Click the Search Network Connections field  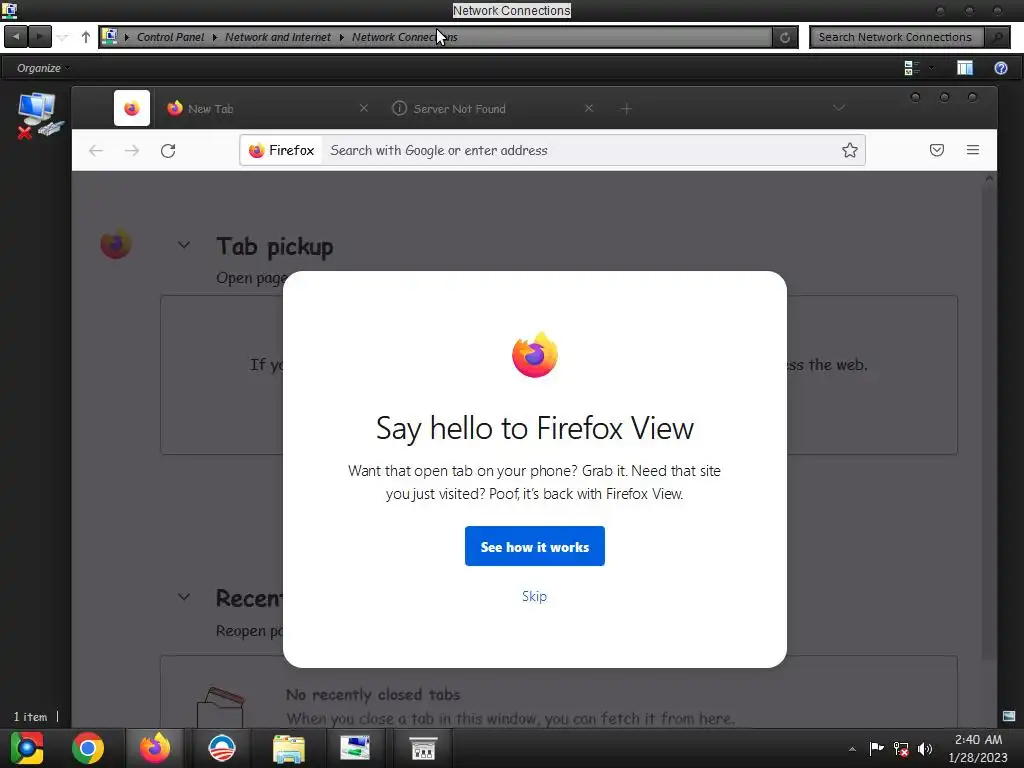point(895,37)
